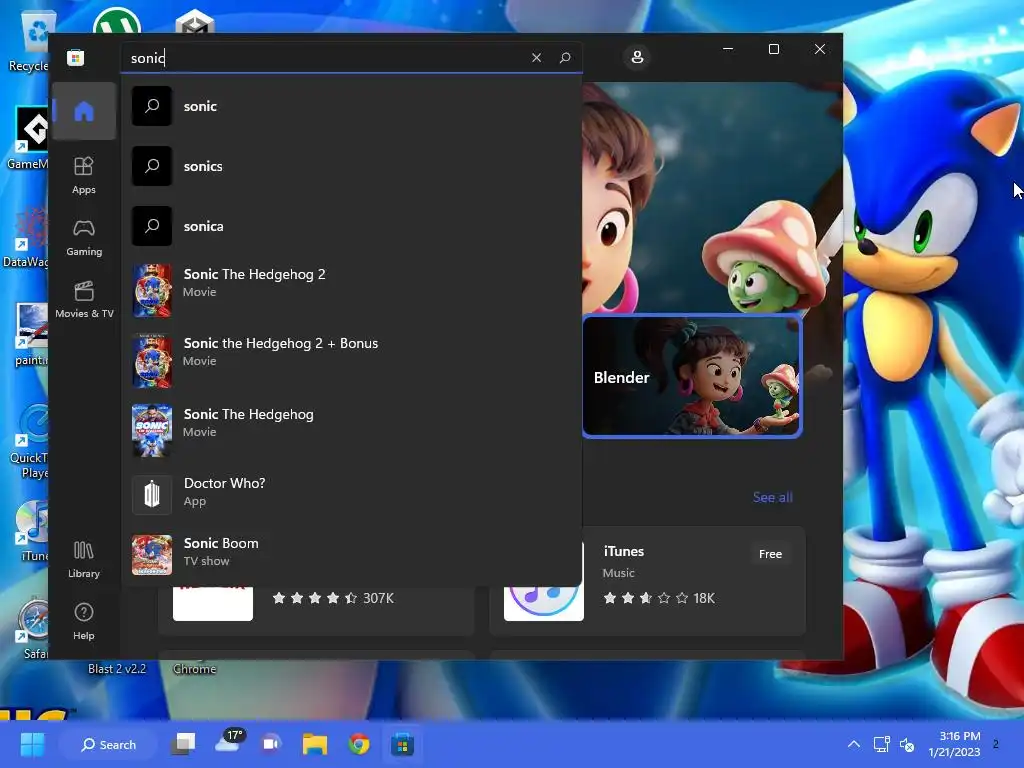Open Sonic The Hedgehog movie result

pyautogui.click(x=351, y=430)
